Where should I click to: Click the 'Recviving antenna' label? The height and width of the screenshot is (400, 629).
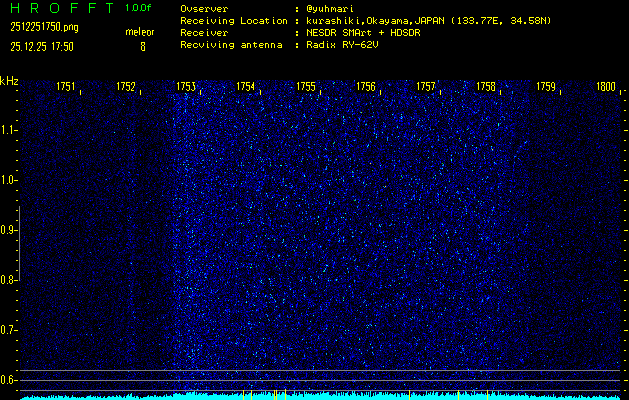coord(231,45)
